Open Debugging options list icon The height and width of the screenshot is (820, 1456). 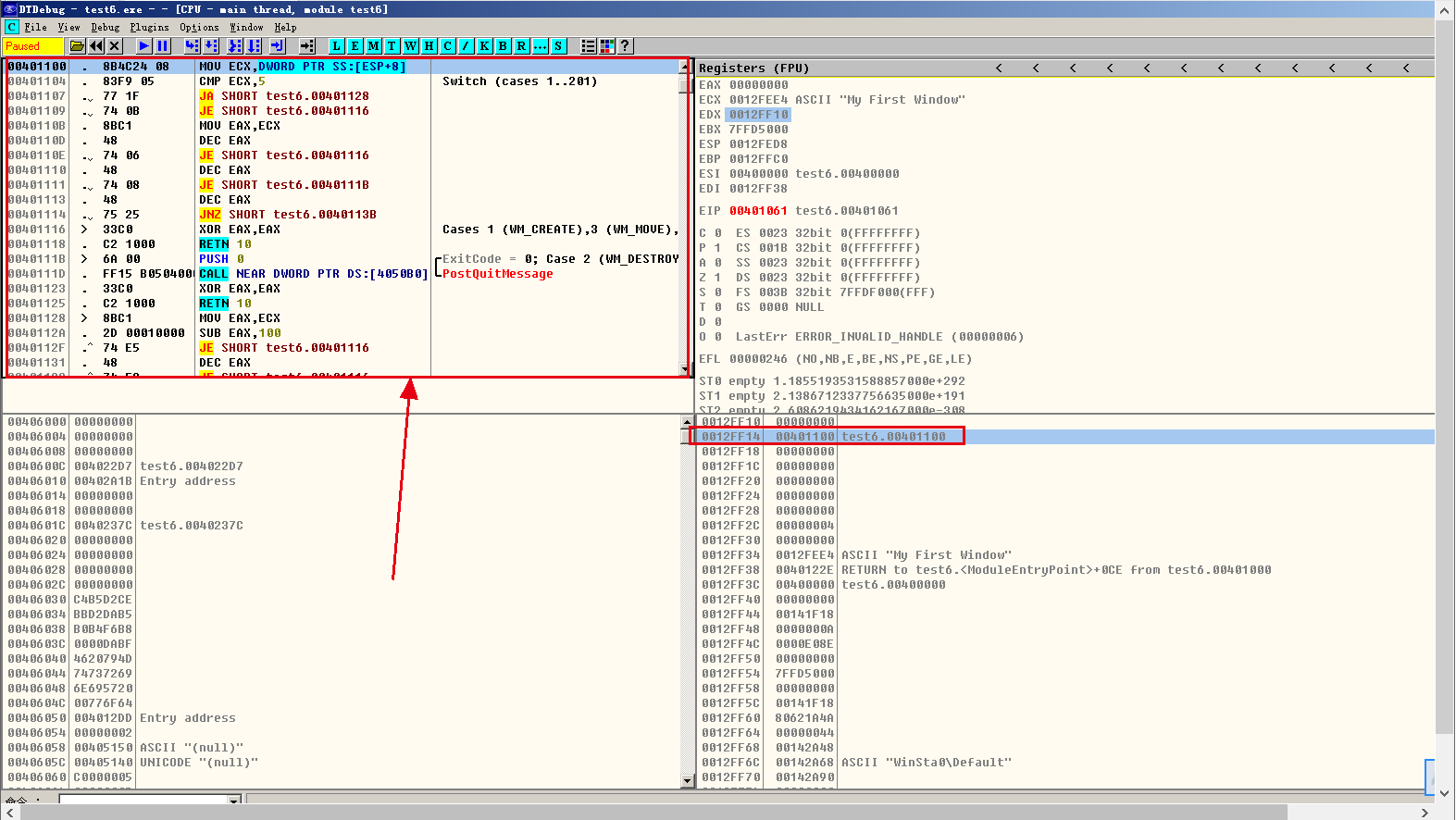tap(588, 45)
